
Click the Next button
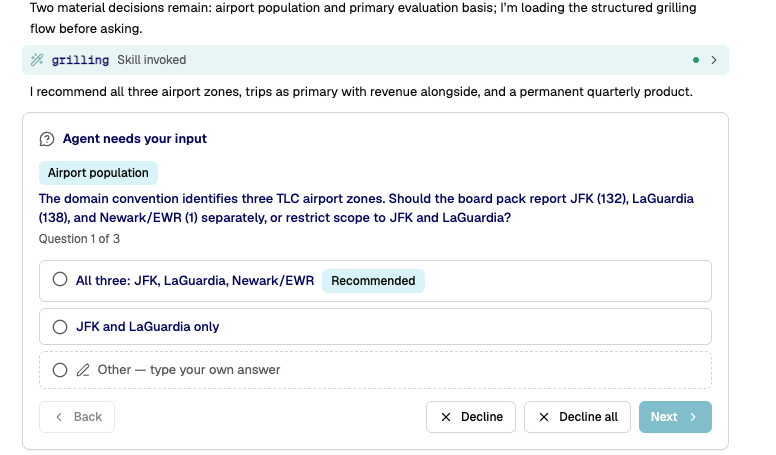click(675, 417)
